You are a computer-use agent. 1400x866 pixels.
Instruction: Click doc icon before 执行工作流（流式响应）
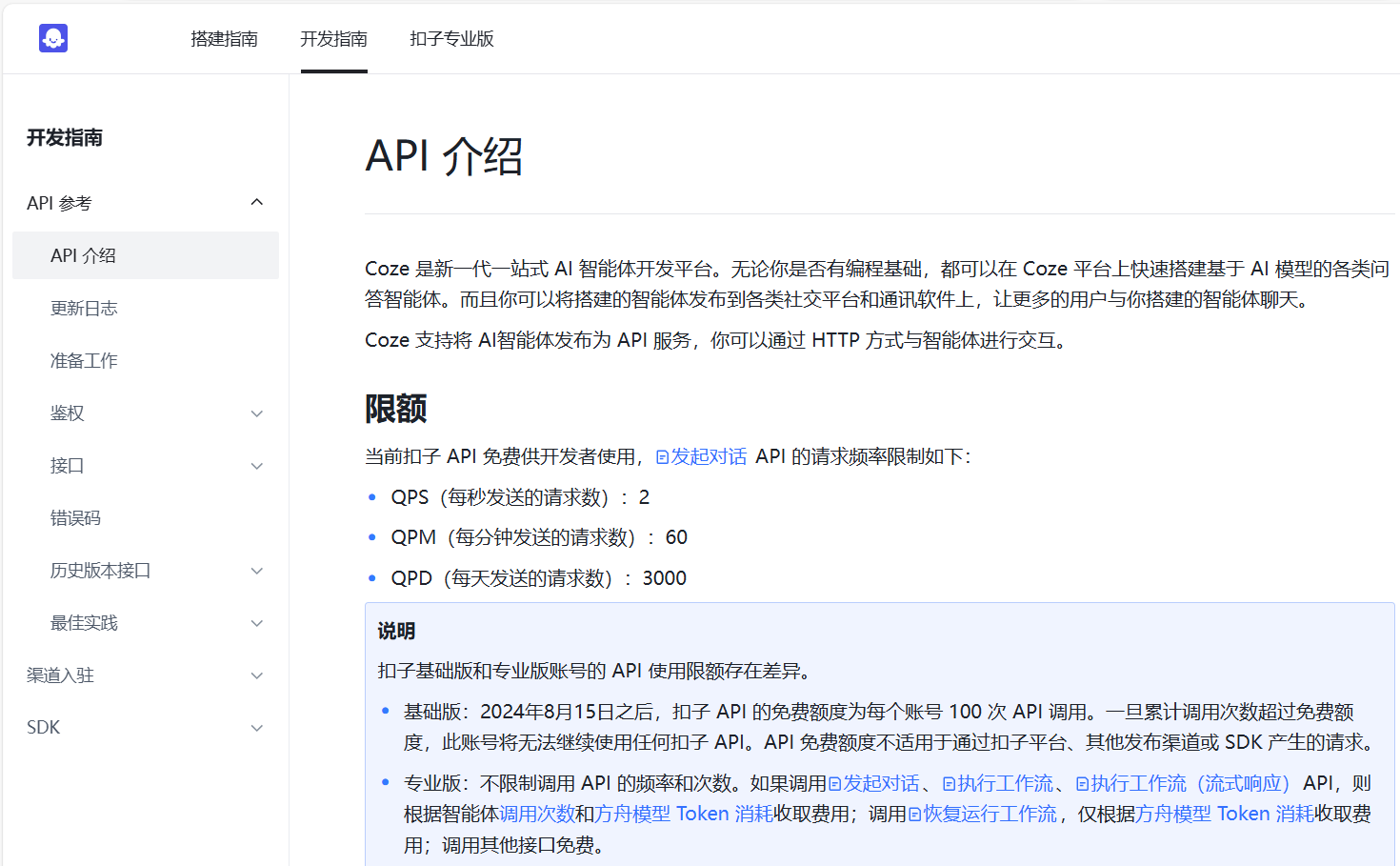tap(1082, 784)
